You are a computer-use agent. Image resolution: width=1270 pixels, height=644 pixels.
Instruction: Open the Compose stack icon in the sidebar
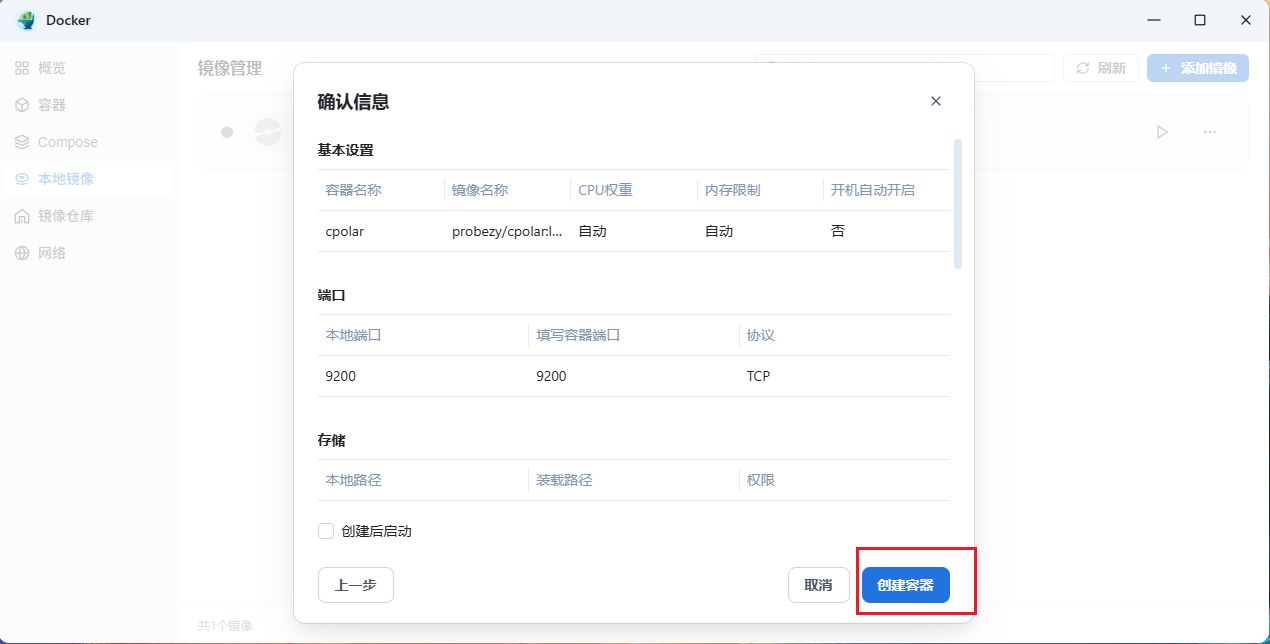click(x=22, y=142)
